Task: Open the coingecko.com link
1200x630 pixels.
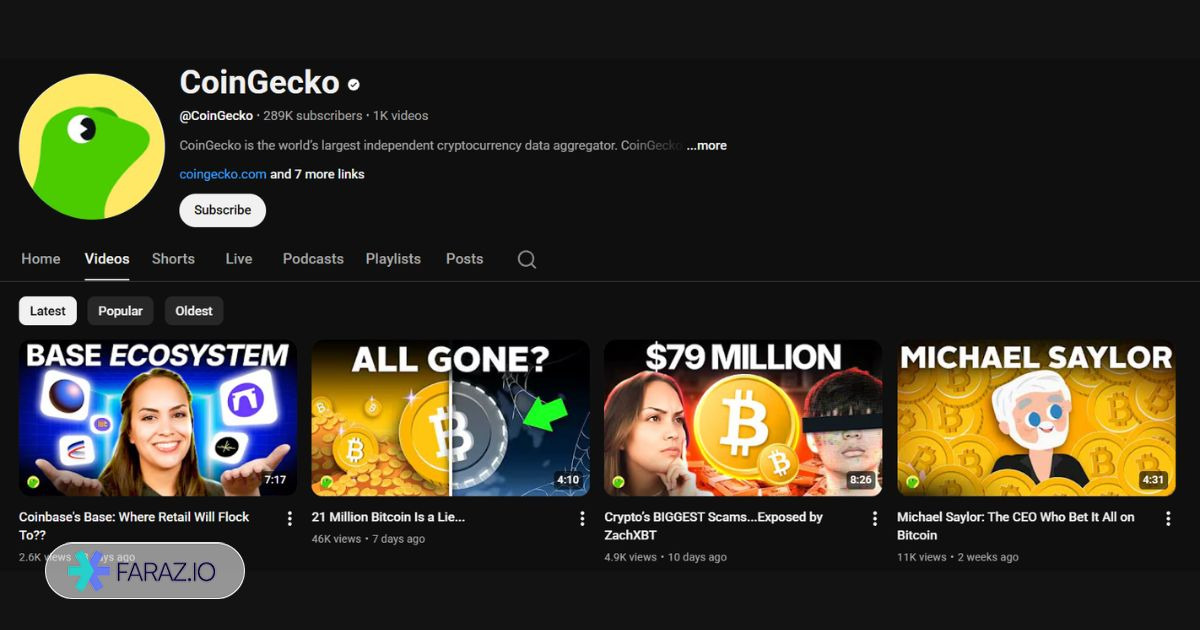Action: click(222, 174)
